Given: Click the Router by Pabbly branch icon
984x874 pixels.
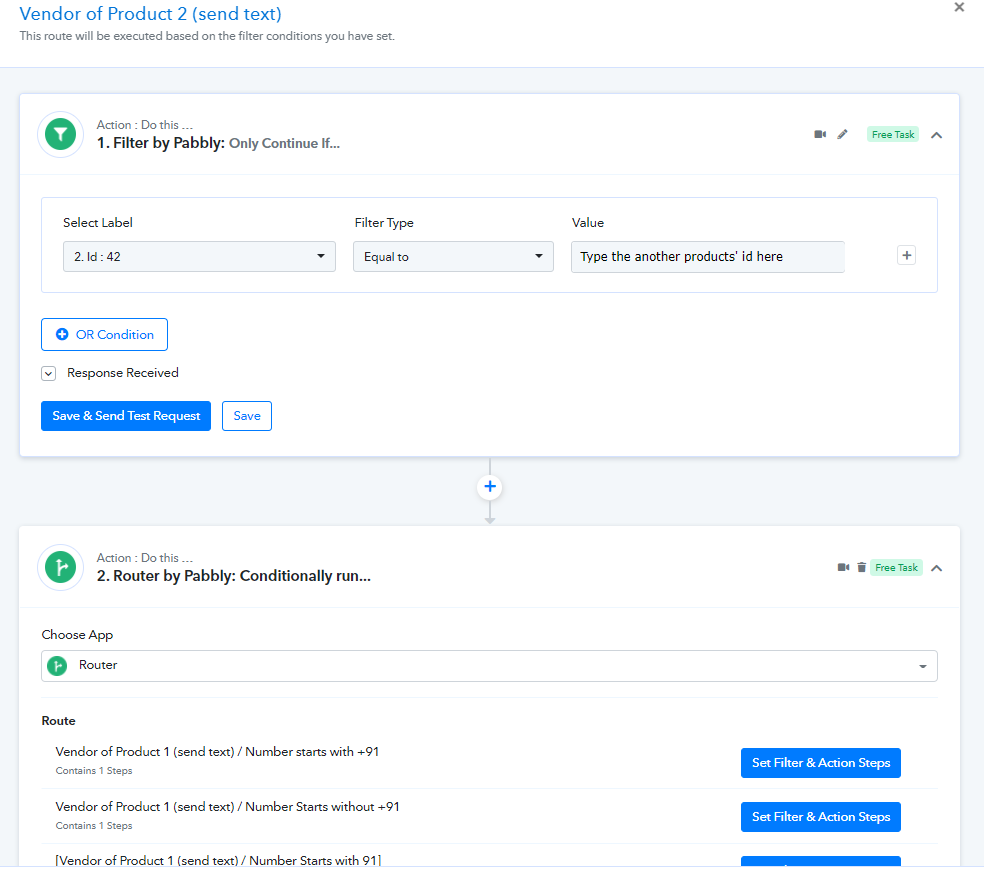Looking at the screenshot, I should tap(61, 567).
